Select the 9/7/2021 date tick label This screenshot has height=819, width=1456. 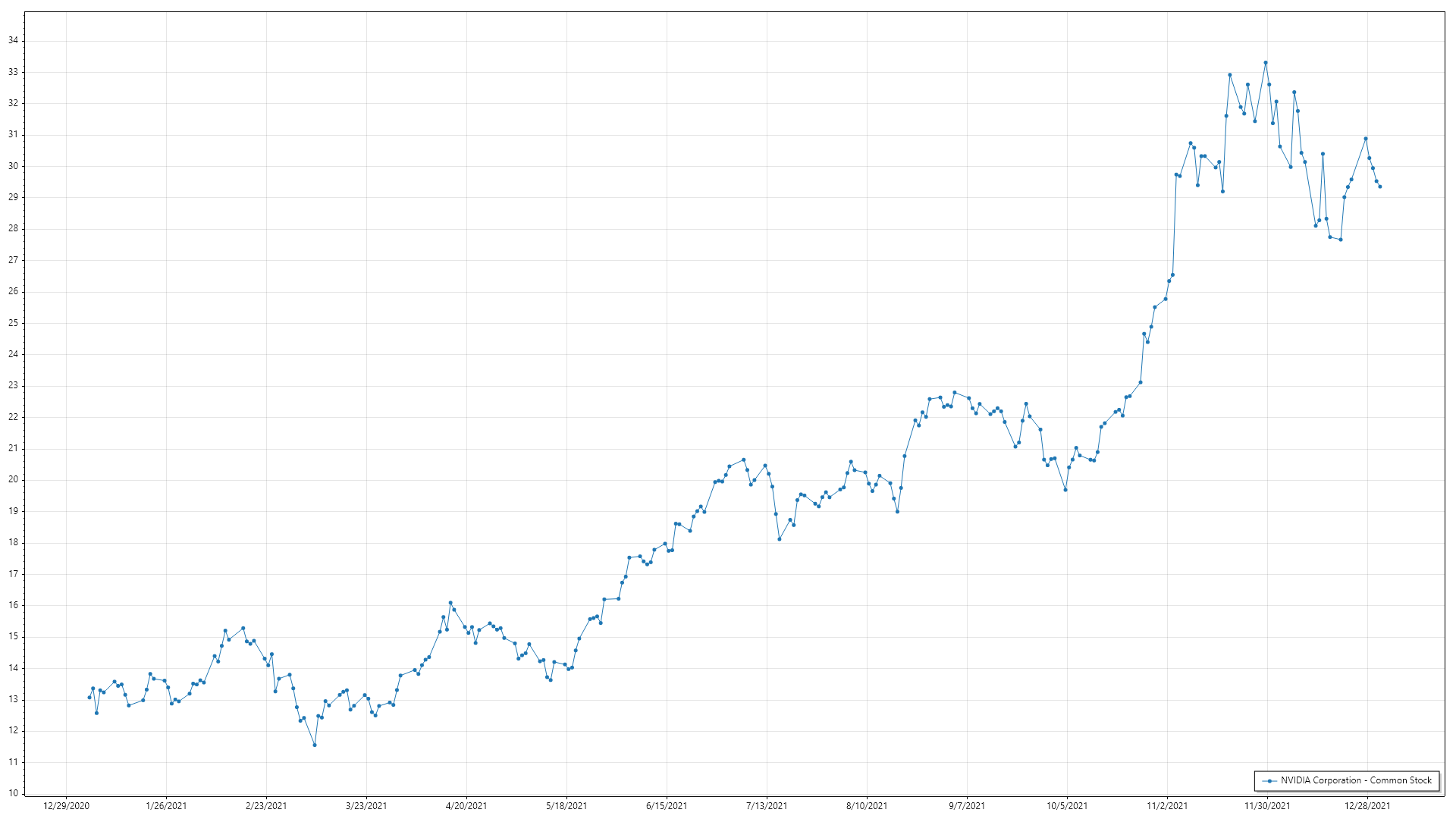[x=967, y=806]
